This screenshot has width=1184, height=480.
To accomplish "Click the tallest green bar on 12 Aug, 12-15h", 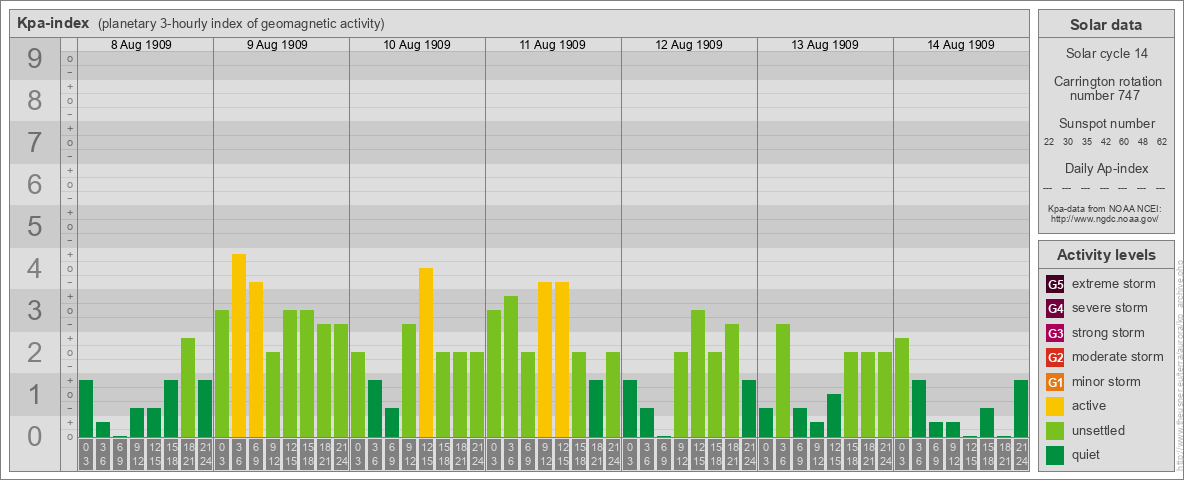I will pos(698,374).
